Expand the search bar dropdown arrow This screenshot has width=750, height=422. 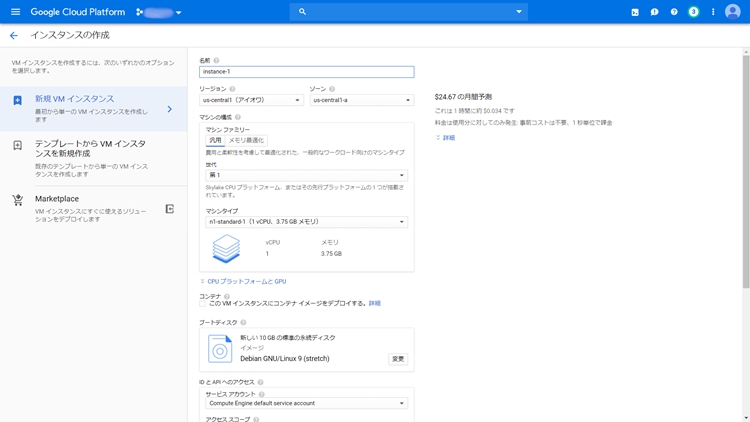tap(519, 11)
